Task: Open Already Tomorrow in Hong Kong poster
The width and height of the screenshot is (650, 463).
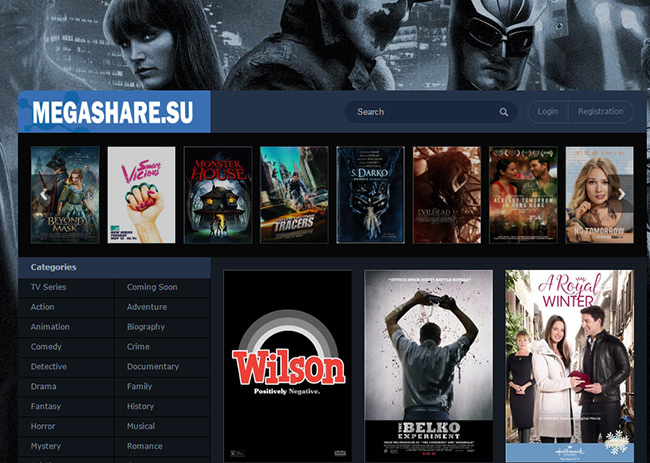Action: point(523,195)
